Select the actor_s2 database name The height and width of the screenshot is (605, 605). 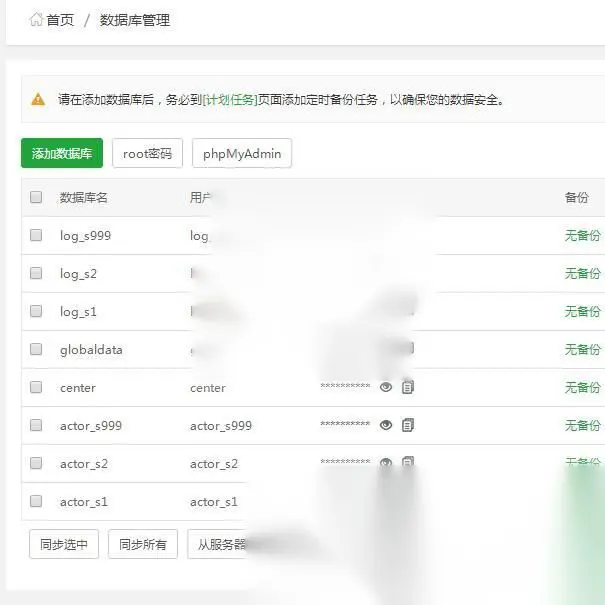[x=84, y=464]
